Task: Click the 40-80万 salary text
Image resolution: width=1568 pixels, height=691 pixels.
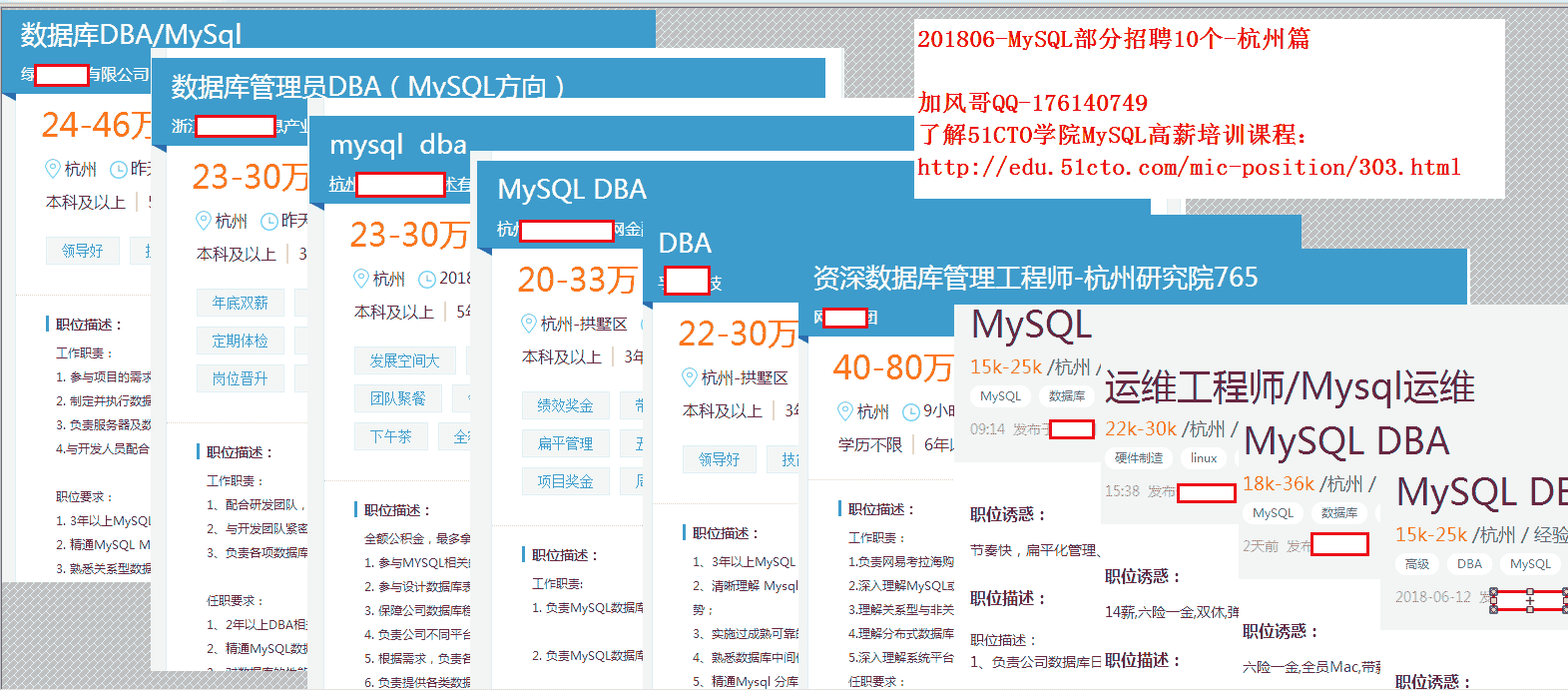Action: point(893,367)
